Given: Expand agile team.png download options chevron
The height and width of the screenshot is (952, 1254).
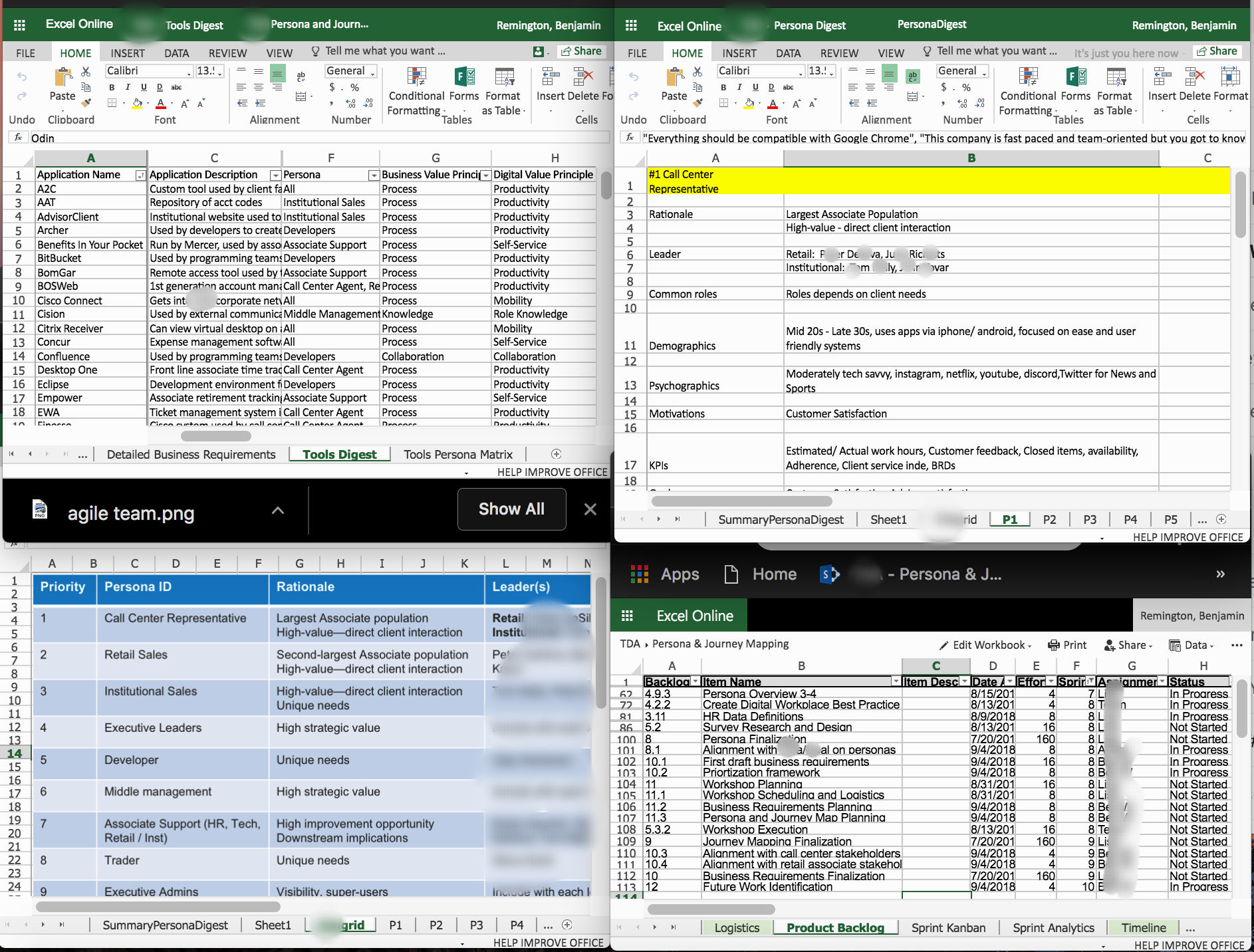Looking at the screenshot, I should tap(278, 511).
